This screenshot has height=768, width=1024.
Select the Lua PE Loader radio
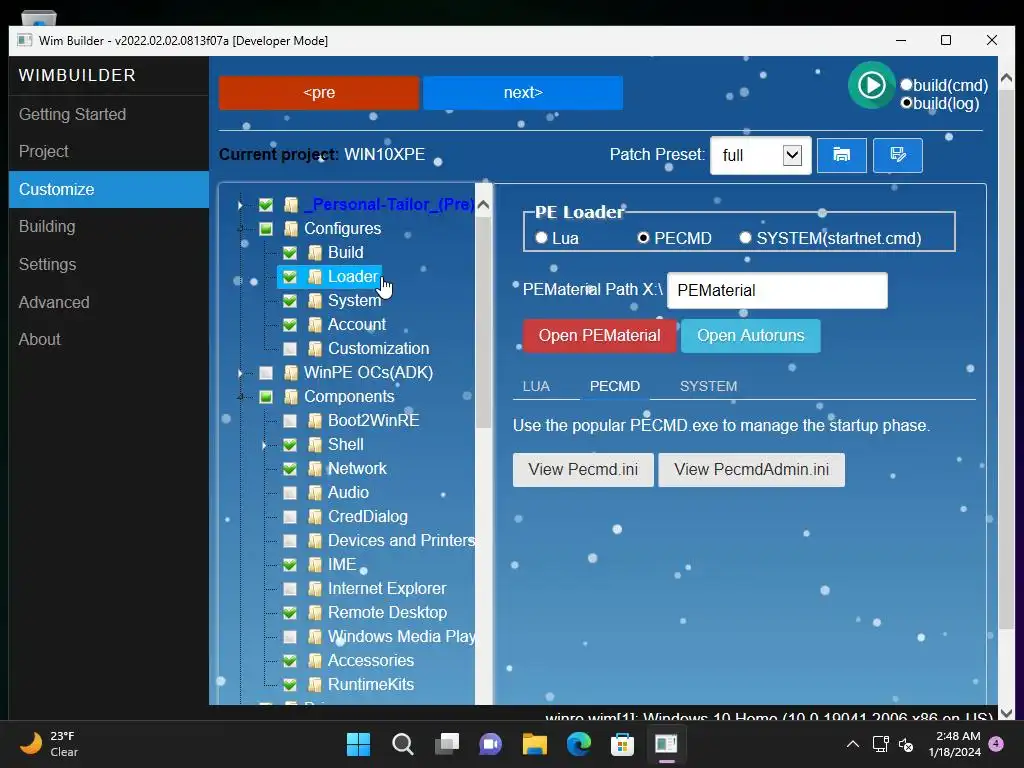click(x=541, y=238)
